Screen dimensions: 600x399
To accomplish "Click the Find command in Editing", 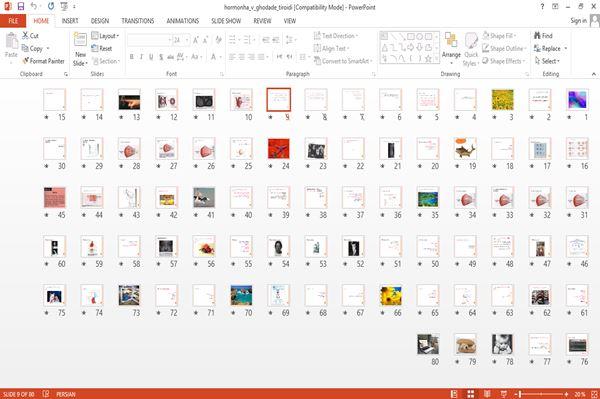I will coord(543,36).
